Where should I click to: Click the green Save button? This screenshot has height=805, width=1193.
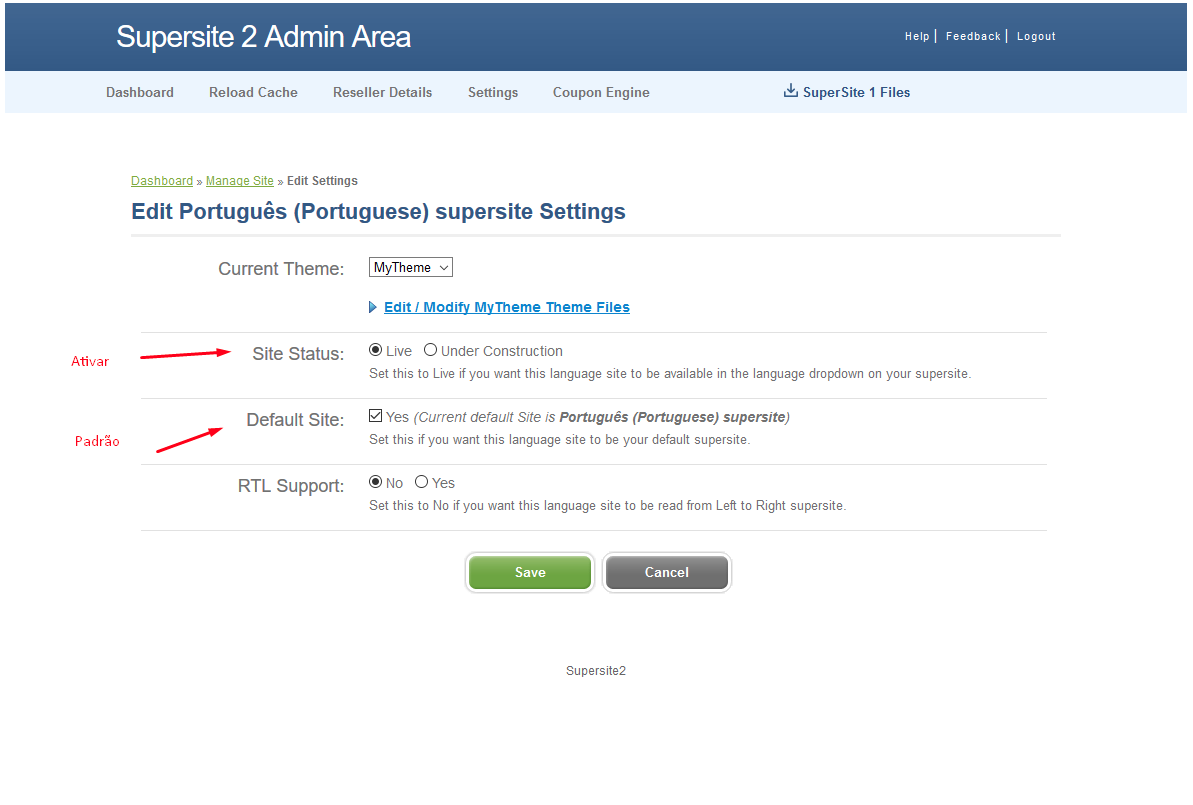(530, 572)
